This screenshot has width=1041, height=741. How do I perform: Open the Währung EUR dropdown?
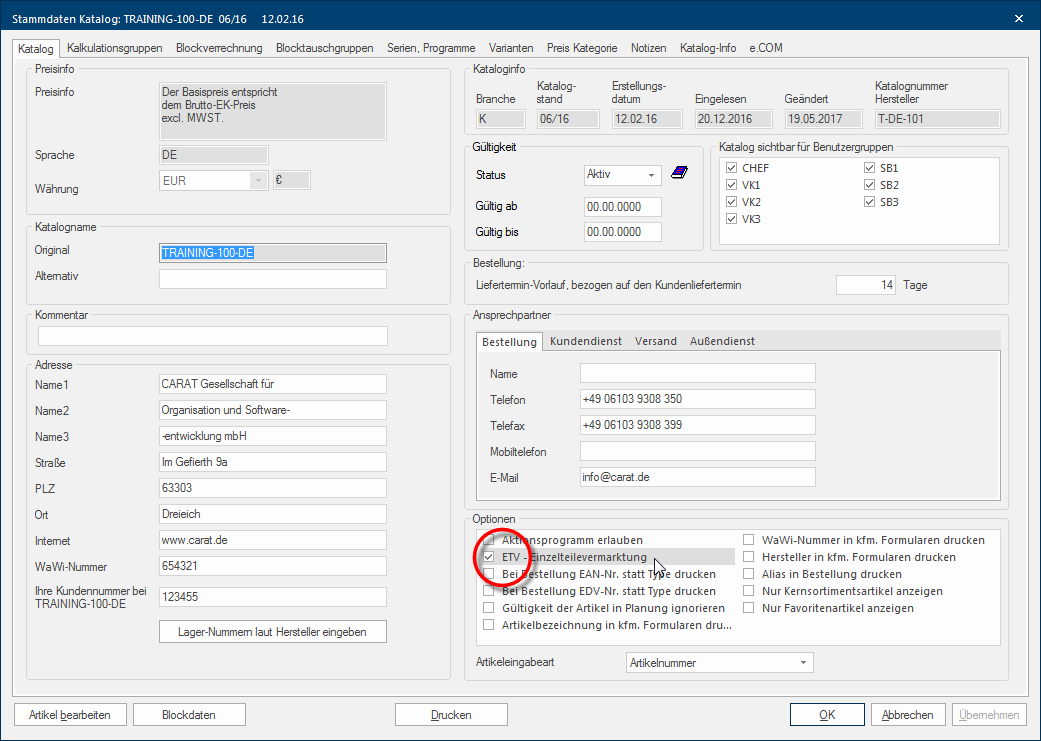click(212, 180)
